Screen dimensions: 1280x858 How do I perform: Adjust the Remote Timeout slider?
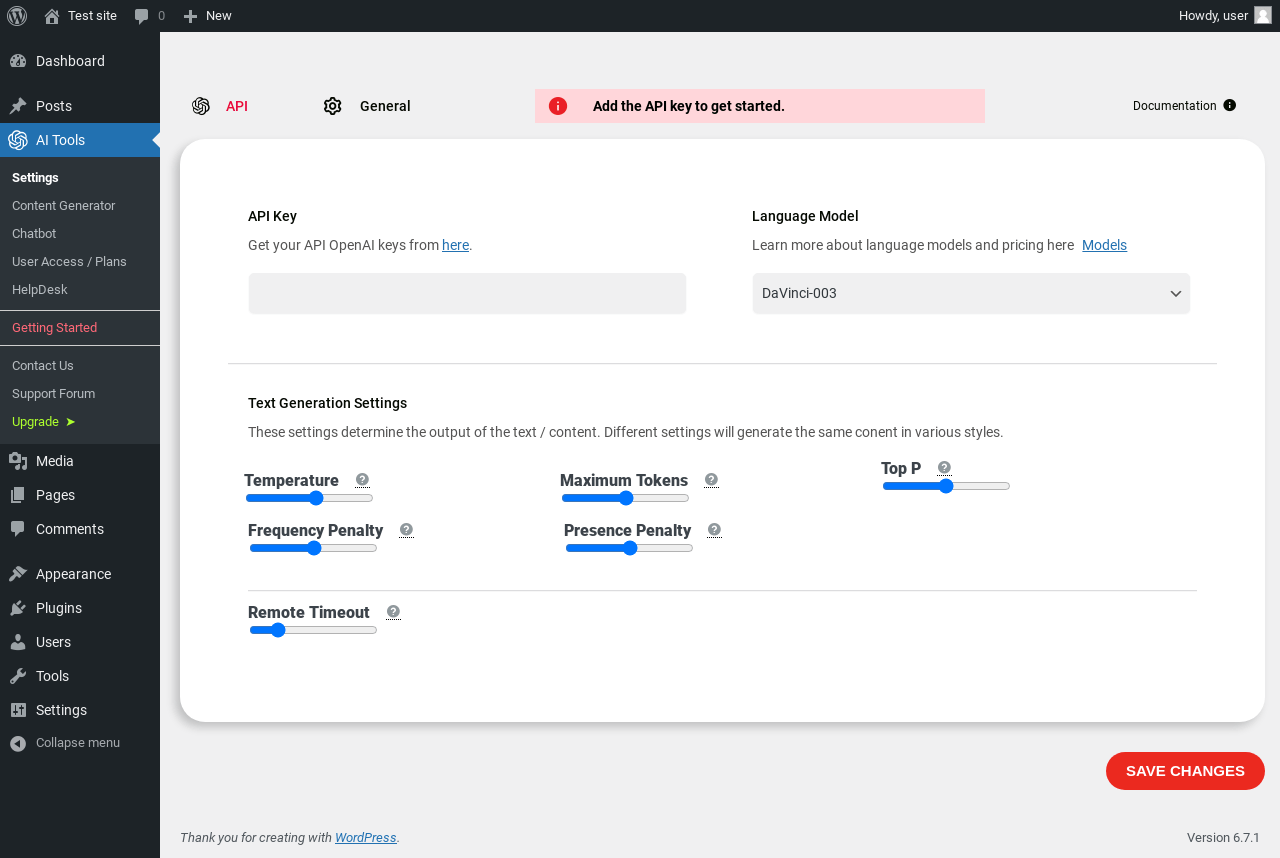(313, 630)
